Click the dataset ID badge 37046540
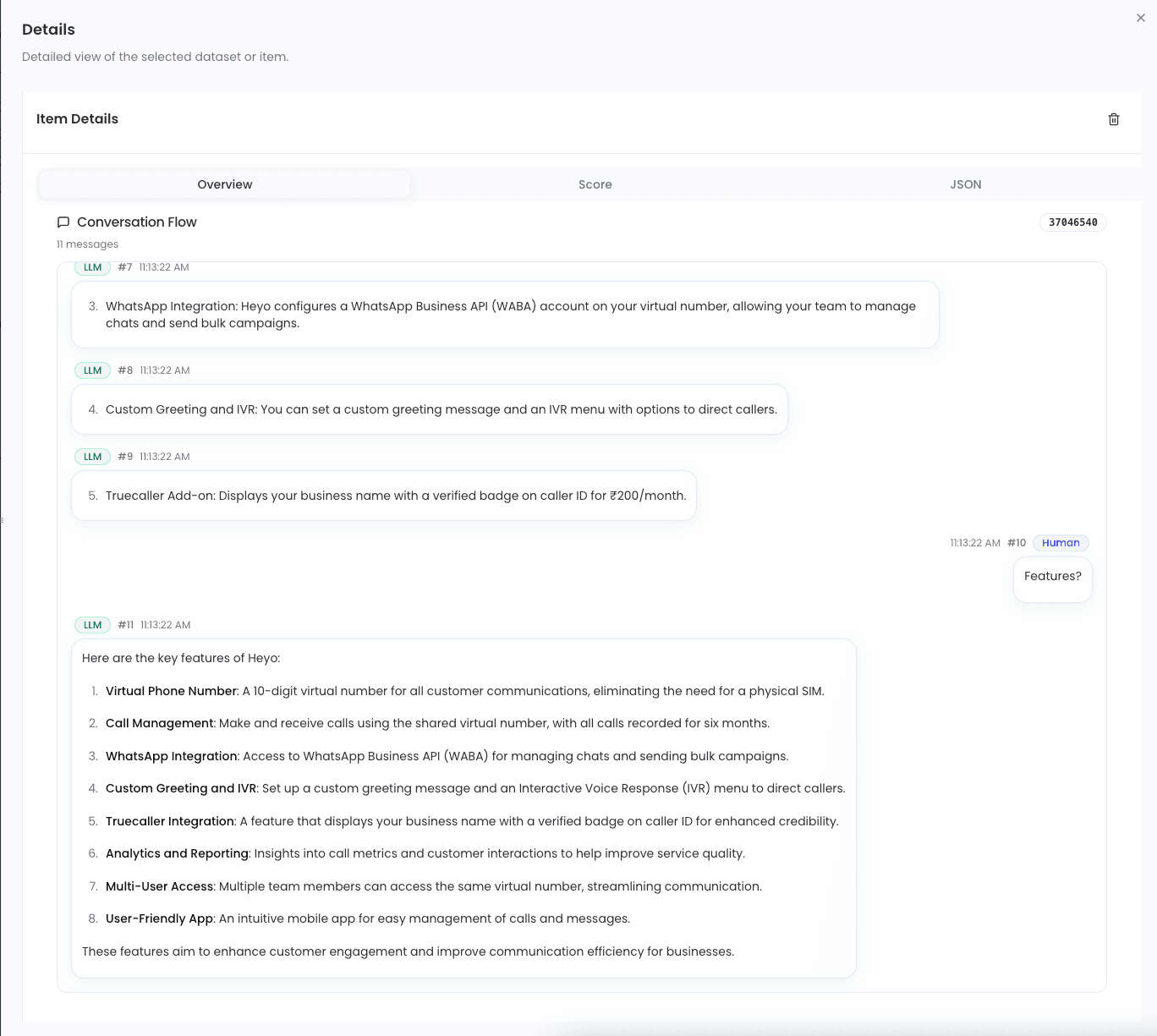 (x=1072, y=222)
